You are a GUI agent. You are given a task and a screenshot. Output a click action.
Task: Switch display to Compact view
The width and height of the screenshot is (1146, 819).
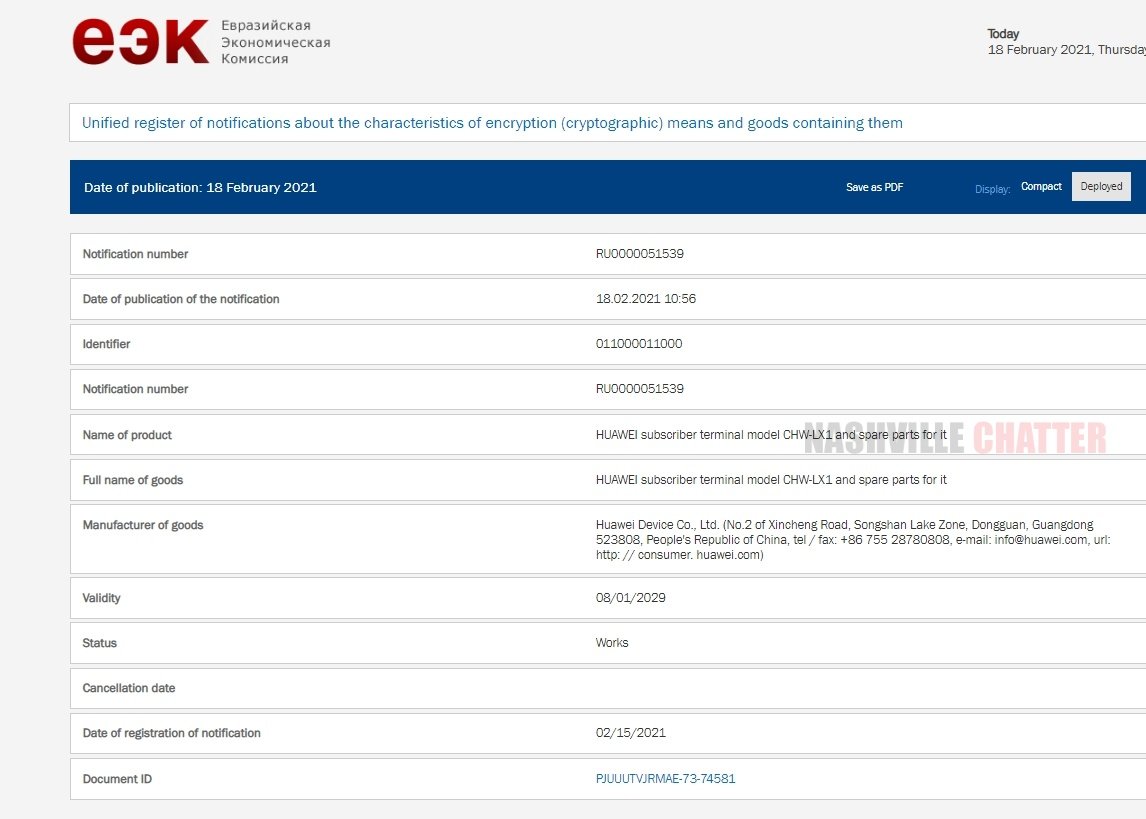pos(1041,187)
